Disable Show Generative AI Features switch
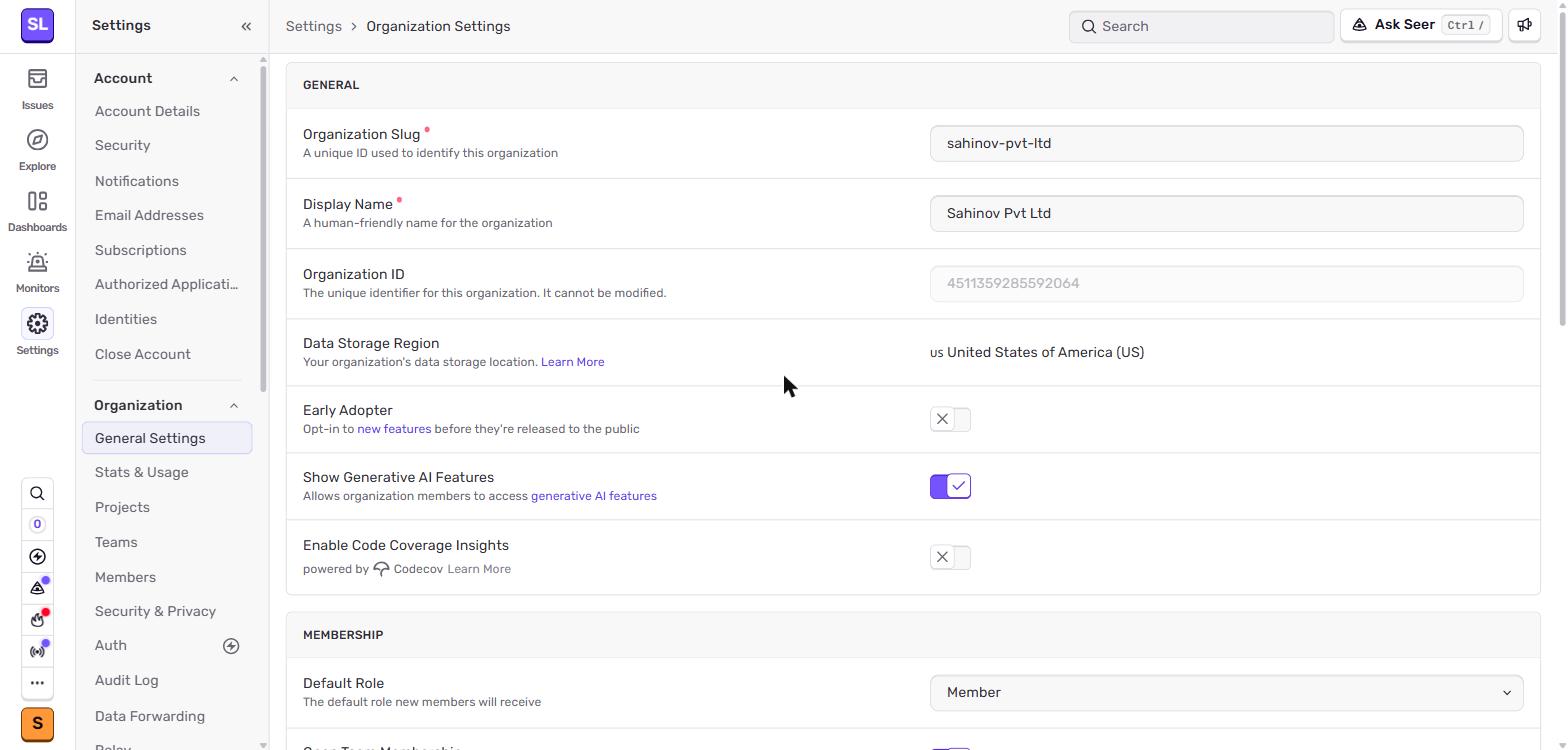This screenshot has width=1568, height=750. (950, 486)
